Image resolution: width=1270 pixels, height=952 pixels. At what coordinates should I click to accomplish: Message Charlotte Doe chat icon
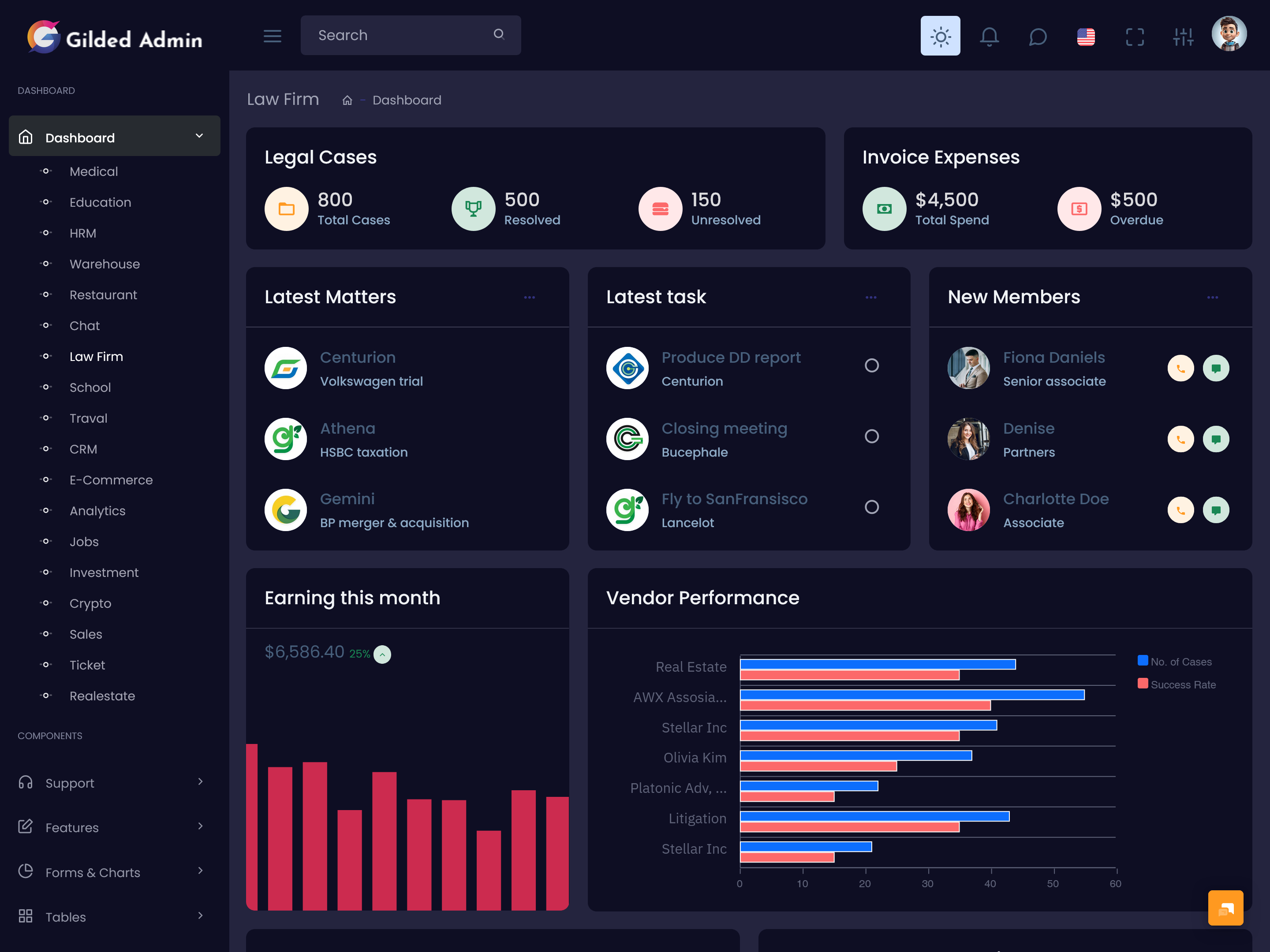pyautogui.click(x=1215, y=510)
